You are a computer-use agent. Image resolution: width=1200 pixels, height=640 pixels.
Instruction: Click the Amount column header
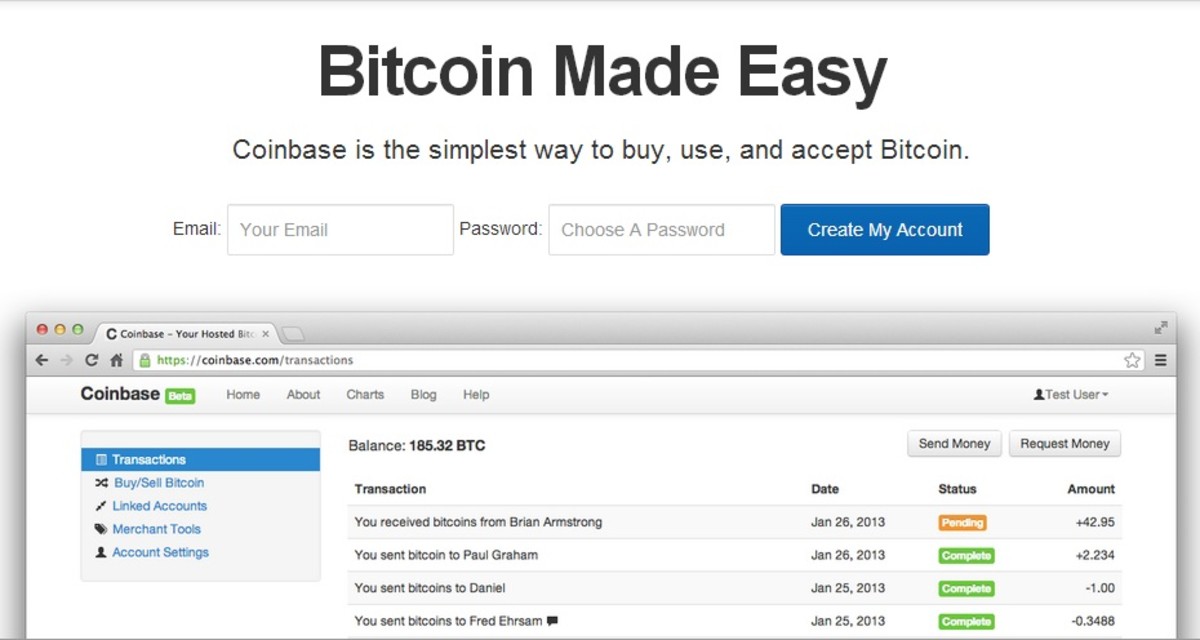(1091, 489)
